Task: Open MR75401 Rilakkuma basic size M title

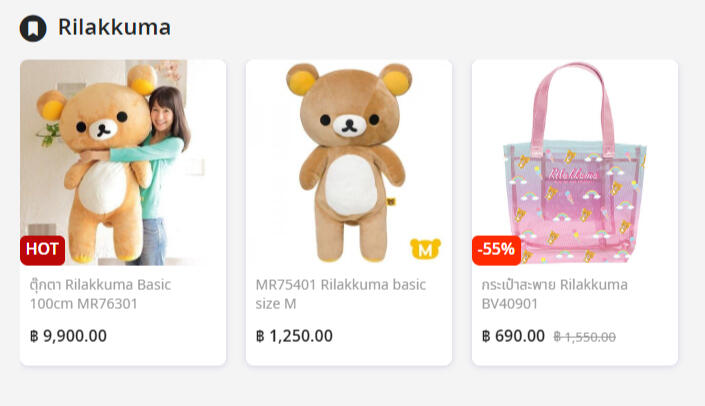Action: 340,294
